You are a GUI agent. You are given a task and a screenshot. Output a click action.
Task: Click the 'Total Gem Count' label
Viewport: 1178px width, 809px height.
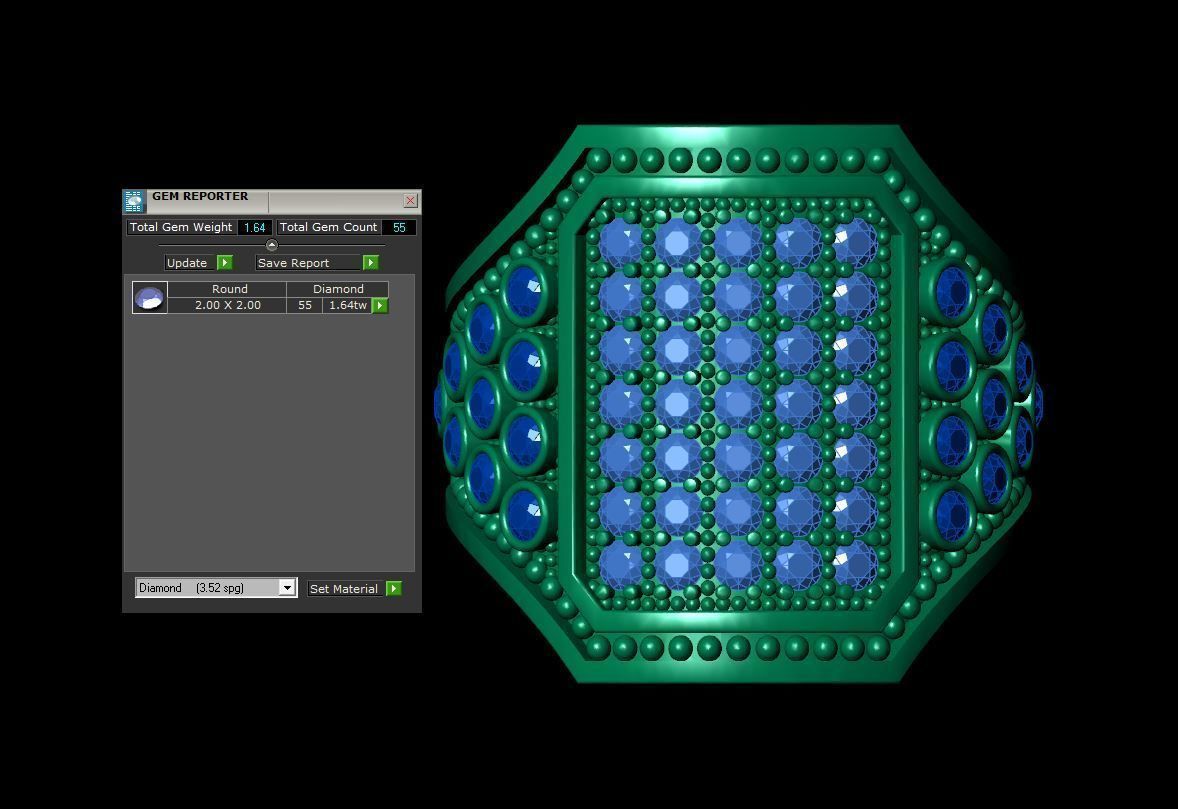tap(328, 227)
